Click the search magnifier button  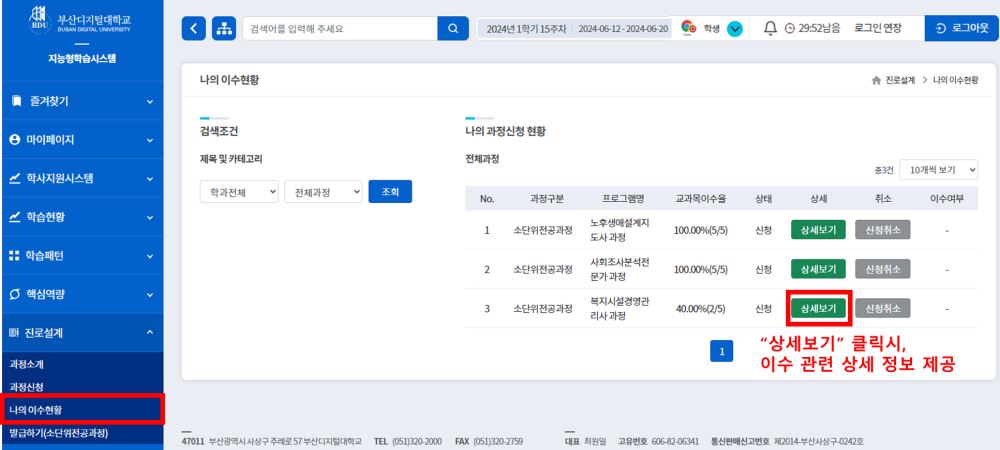(x=453, y=29)
